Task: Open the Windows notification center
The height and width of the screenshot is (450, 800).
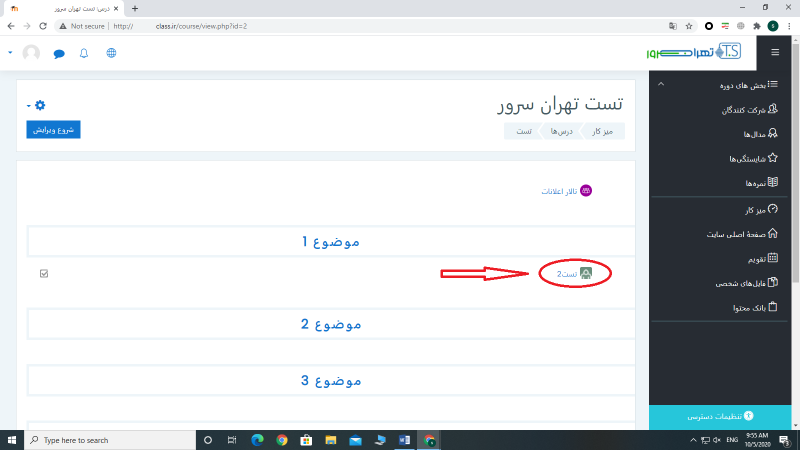Action: click(x=785, y=440)
